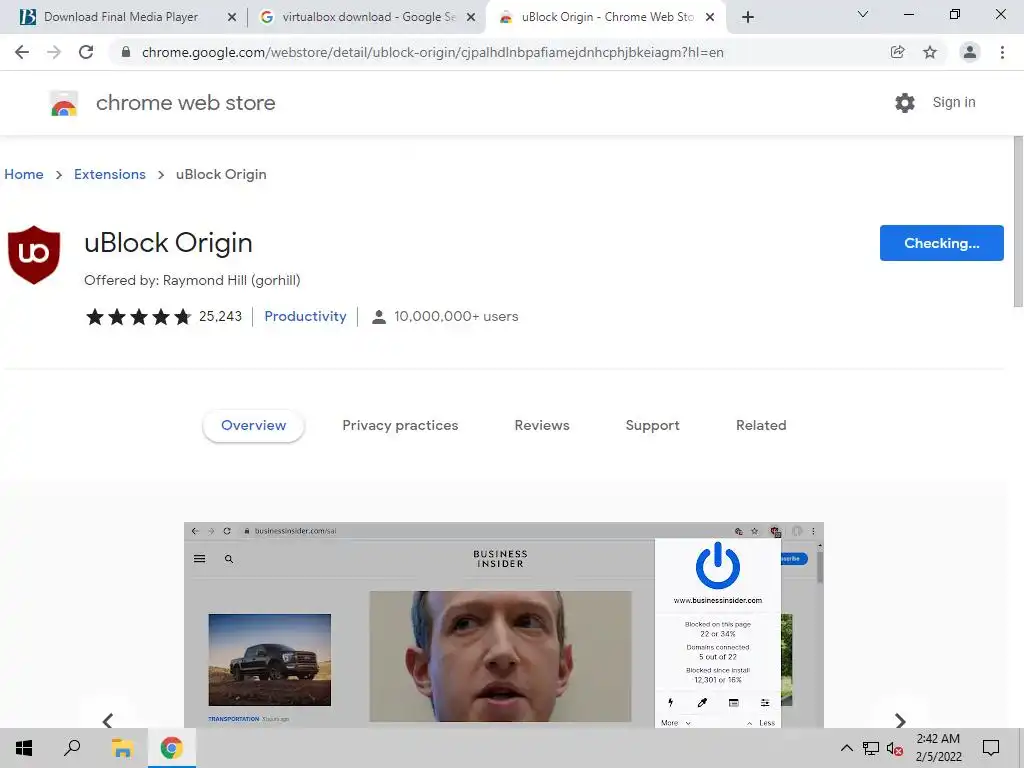Show next screenshot with right arrow
Viewport: 1024px width, 768px height.
(901, 720)
